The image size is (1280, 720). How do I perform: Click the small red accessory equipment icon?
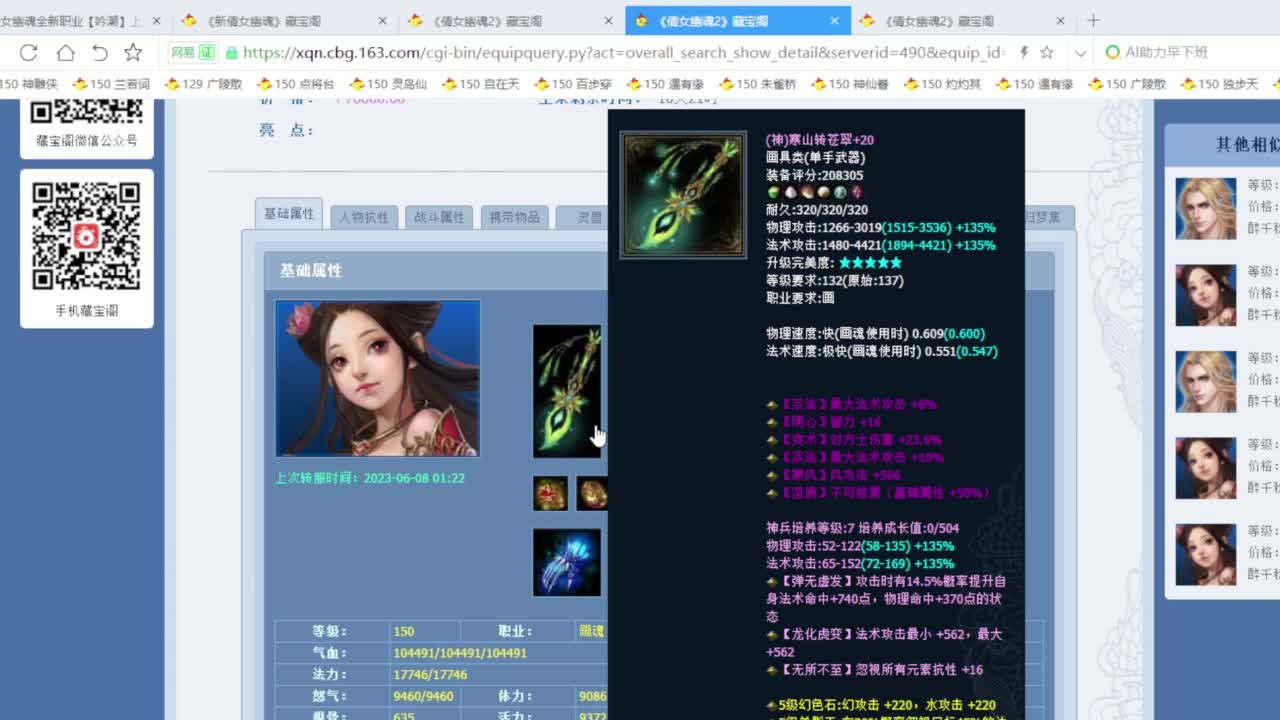[x=550, y=493]
